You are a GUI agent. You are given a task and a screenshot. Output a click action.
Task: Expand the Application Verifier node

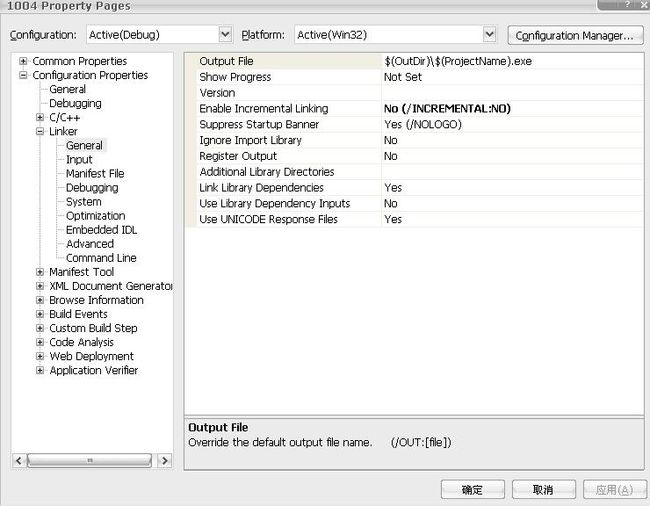[x=40, y=370]
